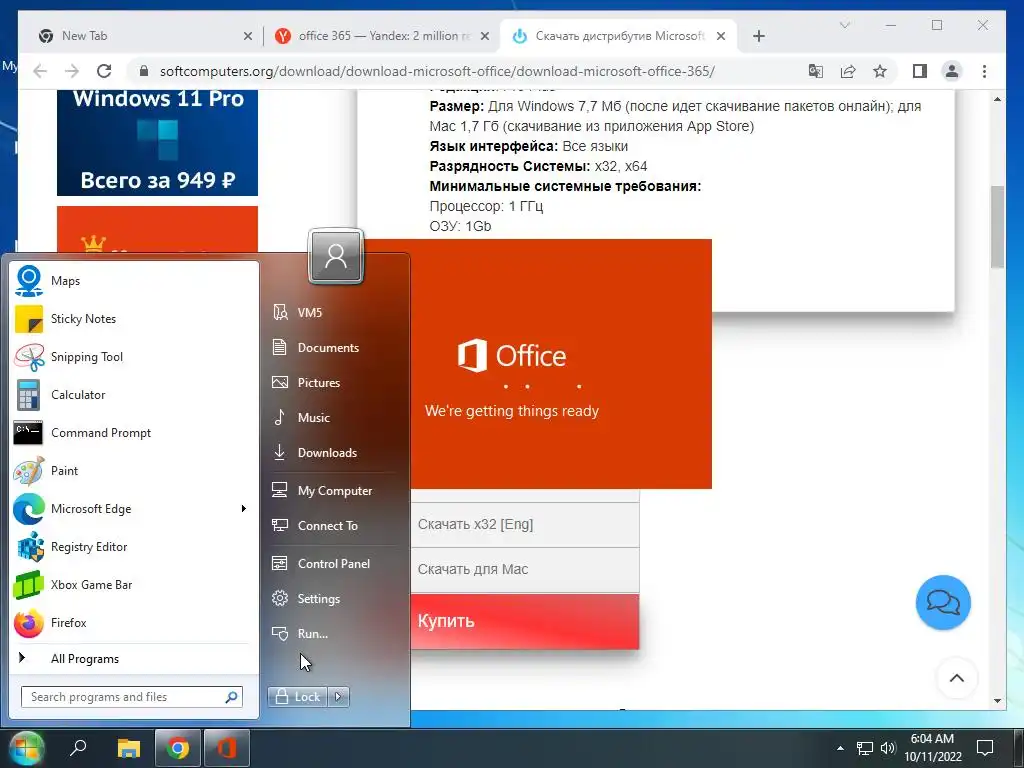This screenshot has width=1024, height=768.
Task: Reload the current page
Action: (x=104, y=71)
